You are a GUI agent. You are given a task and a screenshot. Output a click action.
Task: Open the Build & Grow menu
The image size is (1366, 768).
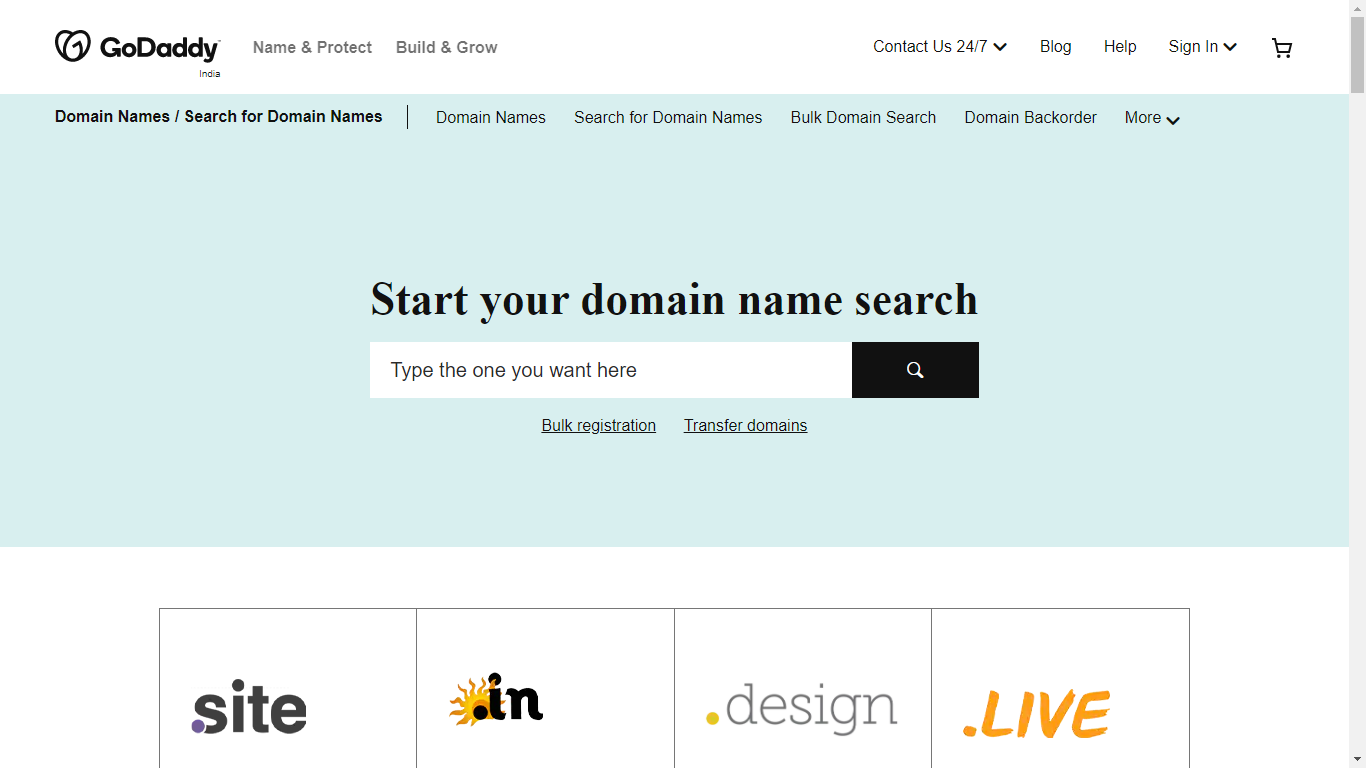pos(446,47)
